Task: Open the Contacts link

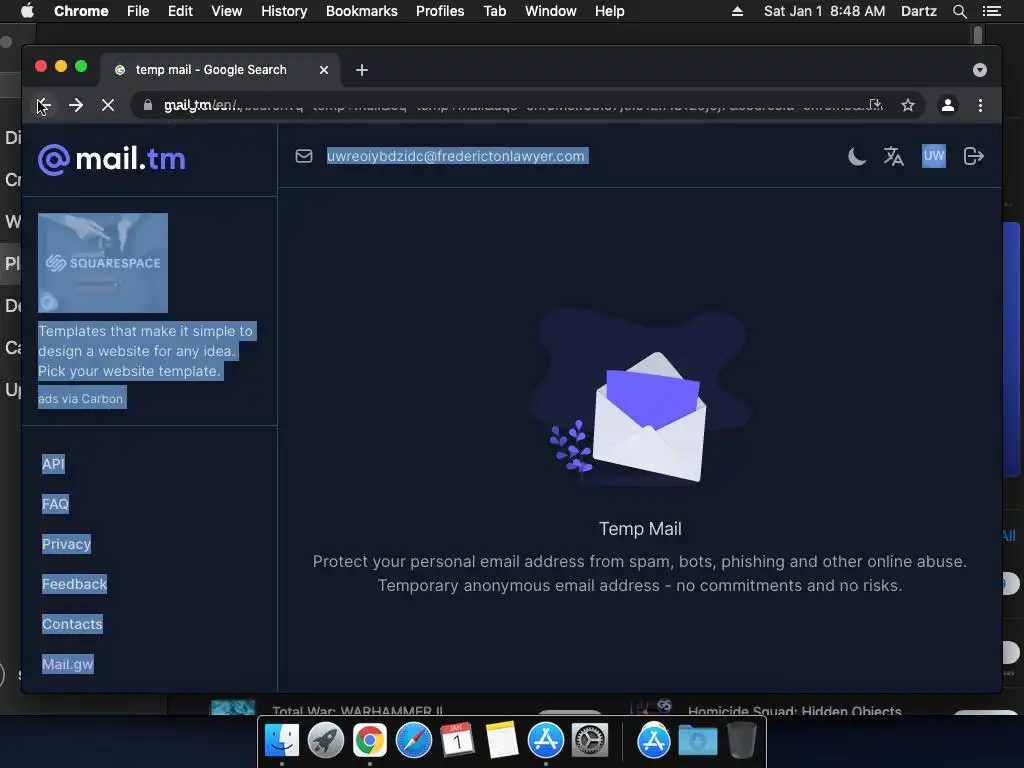Action: pyautogui.click(x=72, y=624)
